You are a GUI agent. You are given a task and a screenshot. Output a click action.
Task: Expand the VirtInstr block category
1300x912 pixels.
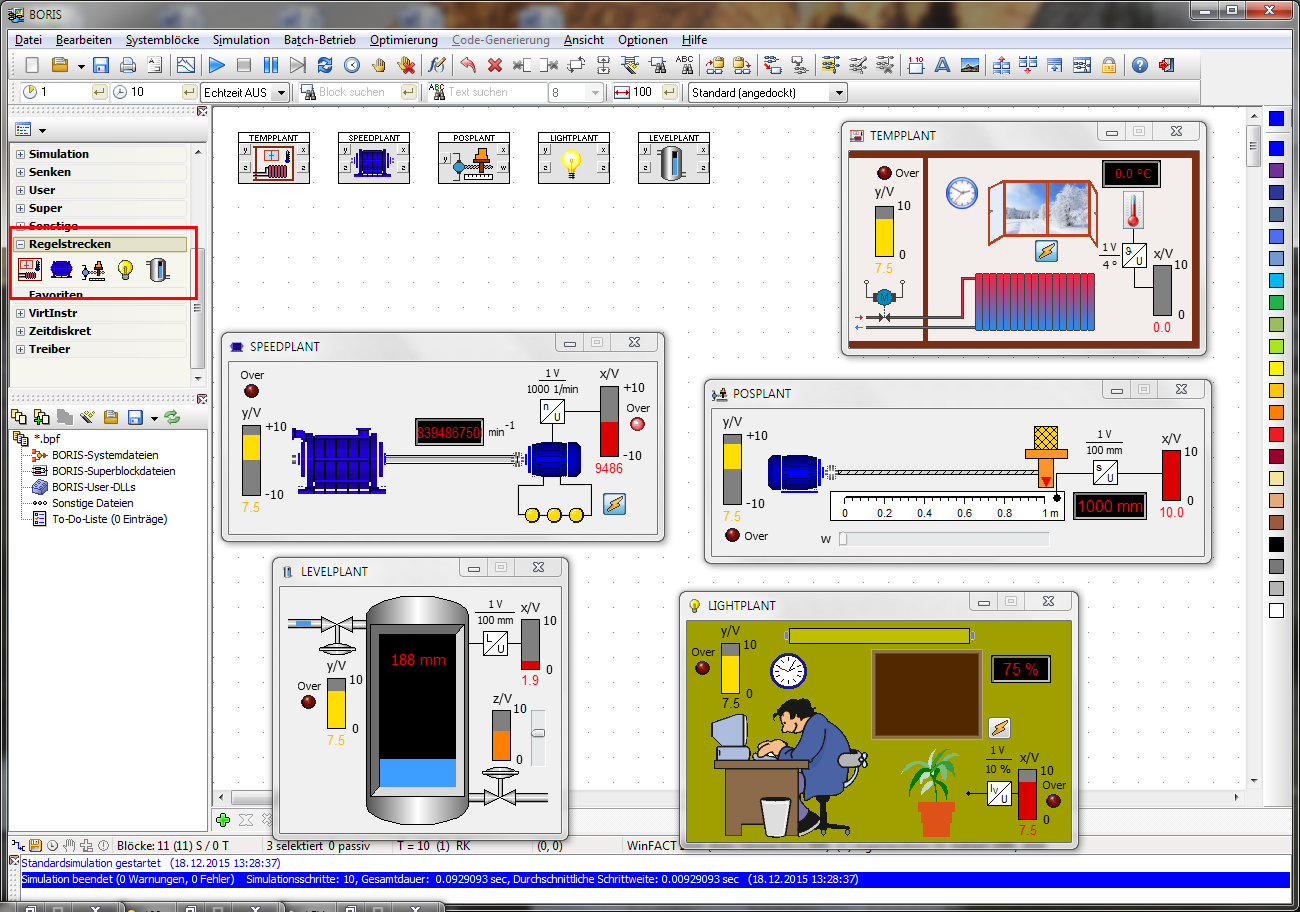21,313
